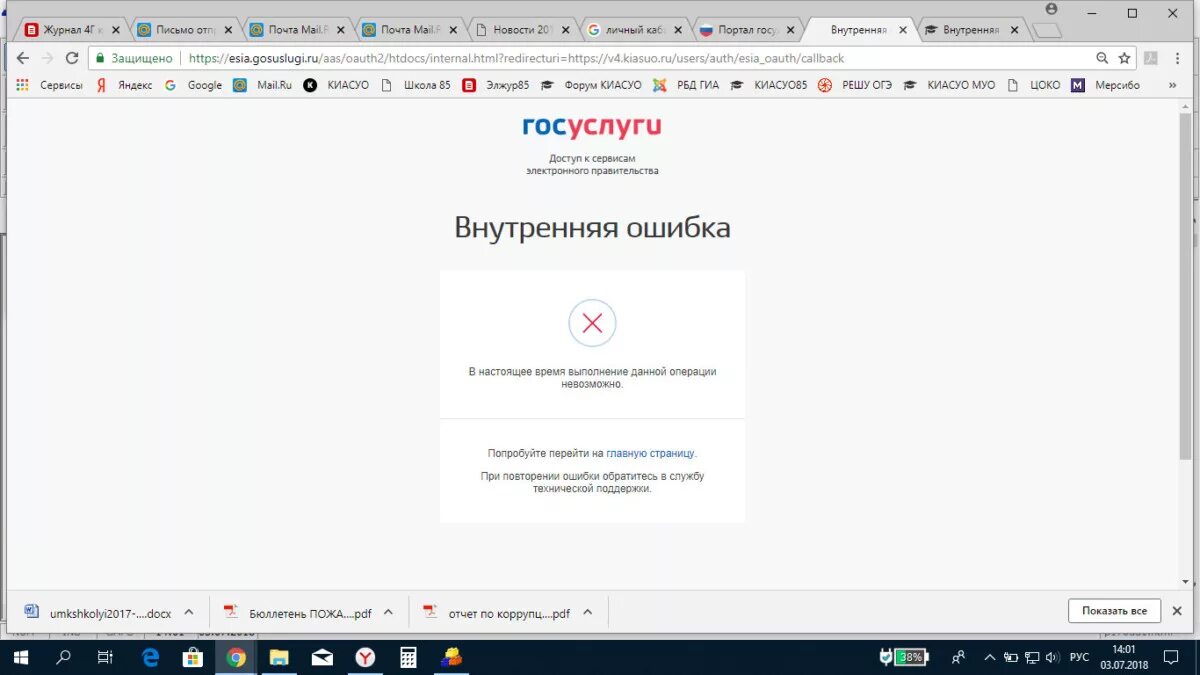This screenshot has height=675, width=1200.
Task: Open the Сервисы apps bookmark
Action: pos(49,85)
